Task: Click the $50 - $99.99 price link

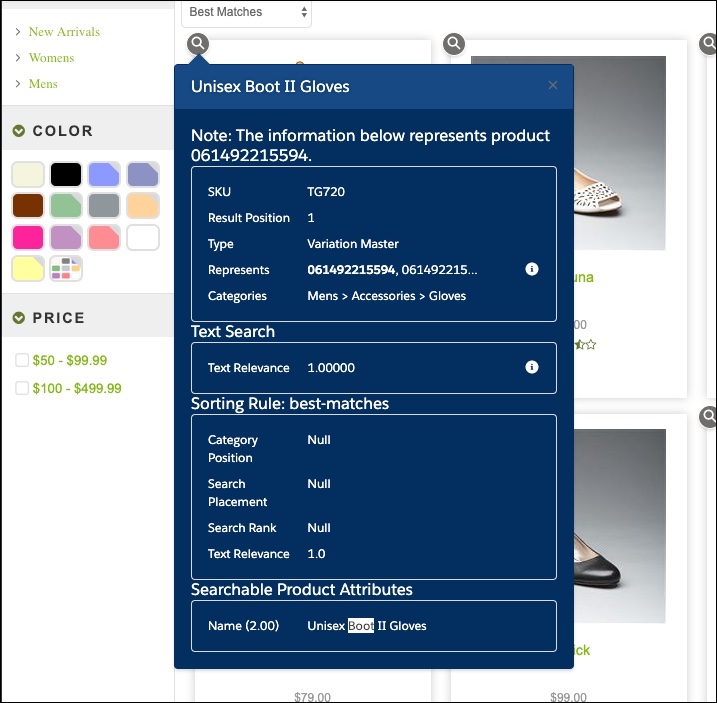Action: click(69, 360)
